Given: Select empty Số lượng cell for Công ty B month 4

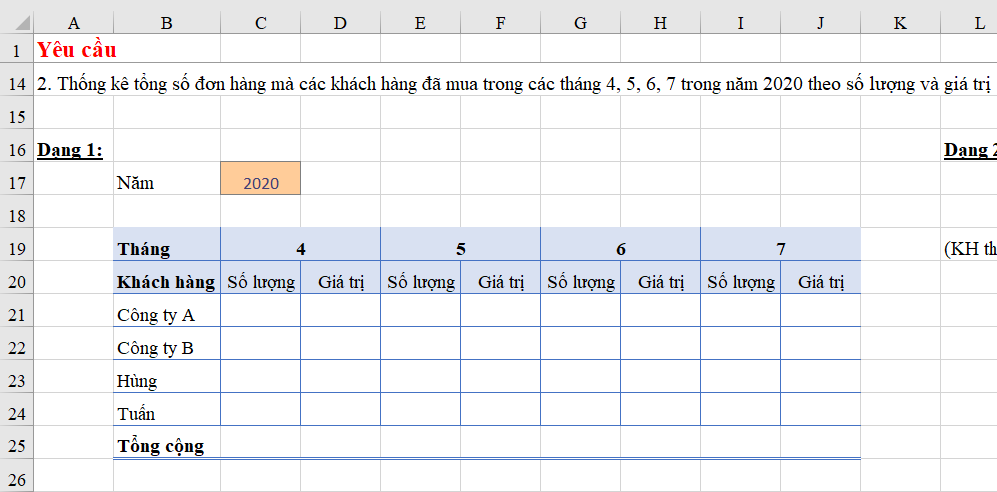Looking at the screenshot, I should (x=261, y=343).
